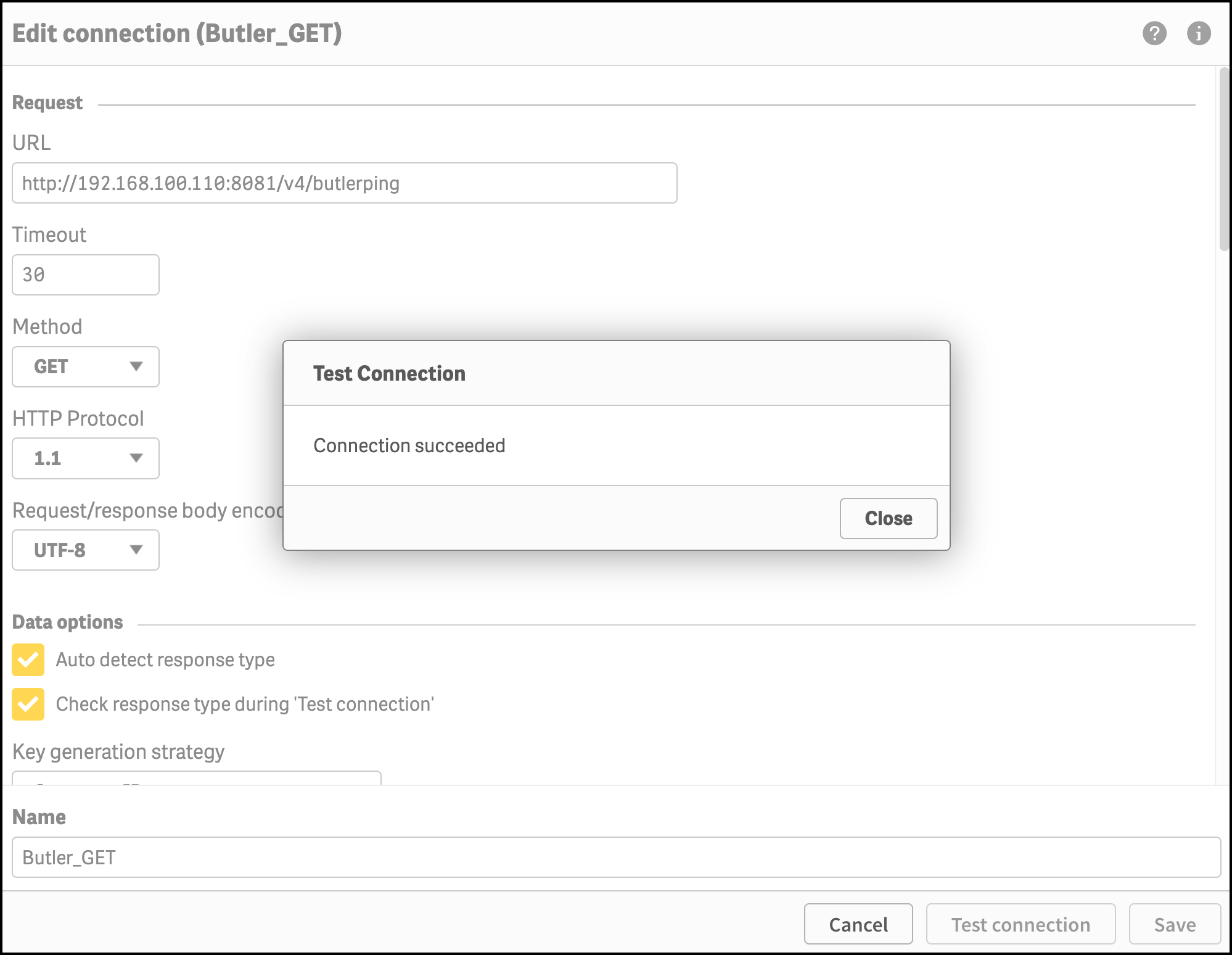
Task: Open the Key generation strategy dropdown
Action: click(x=196, y=777)
